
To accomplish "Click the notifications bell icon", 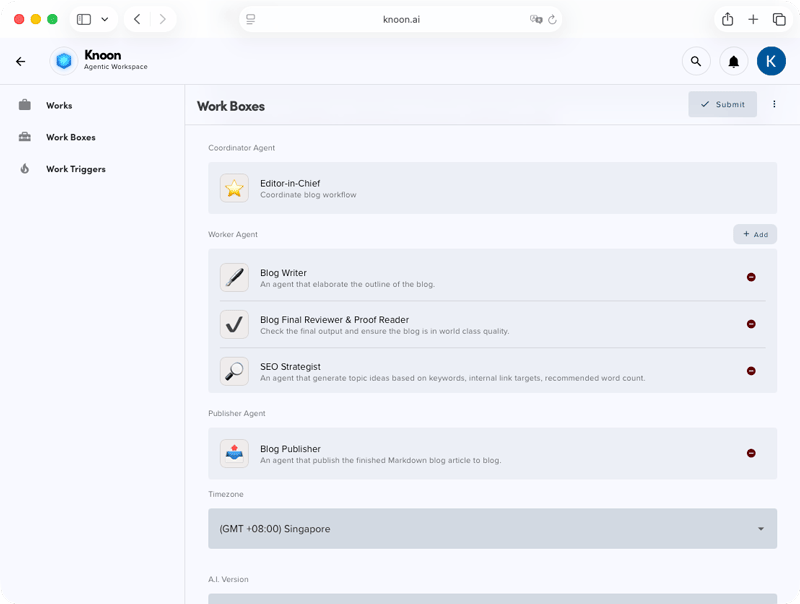I will [734, 61].
